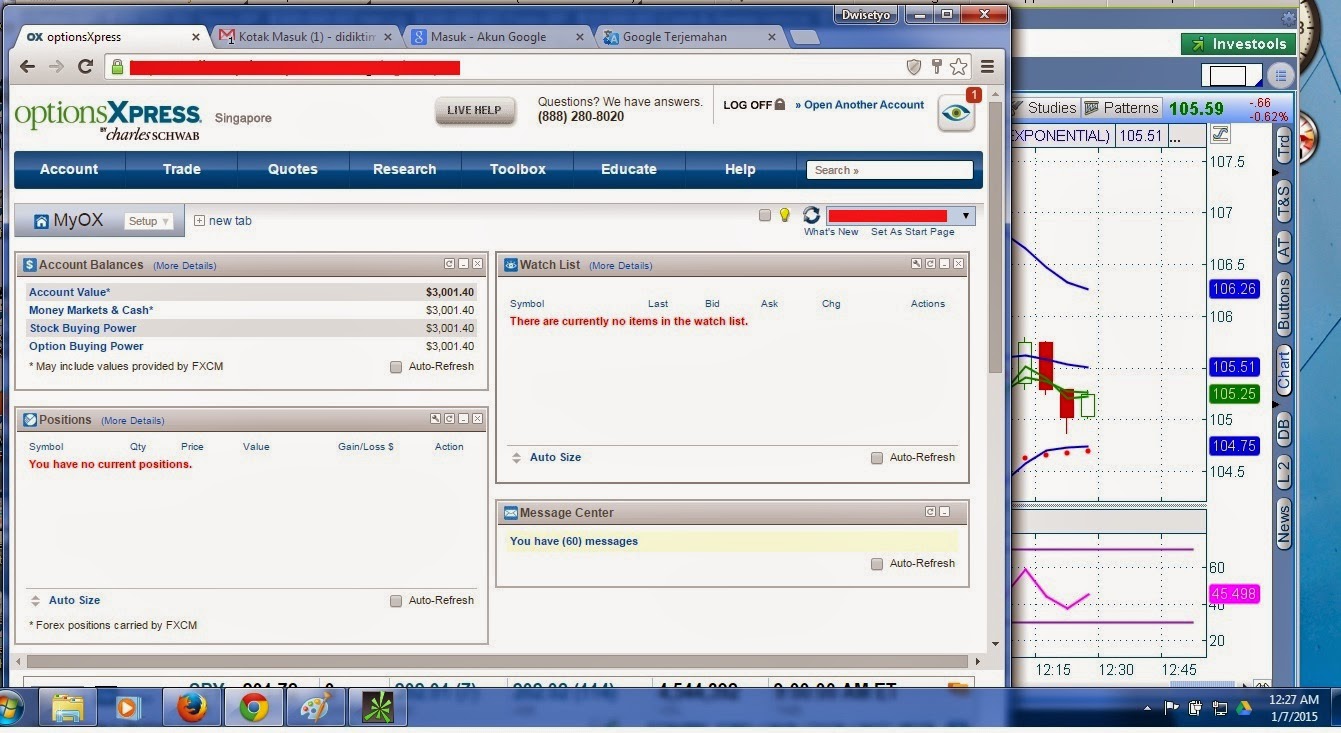This screenshot has width=1341, height=733.
Task: Open Firefox from the taskbar
Action: (191, 708)
